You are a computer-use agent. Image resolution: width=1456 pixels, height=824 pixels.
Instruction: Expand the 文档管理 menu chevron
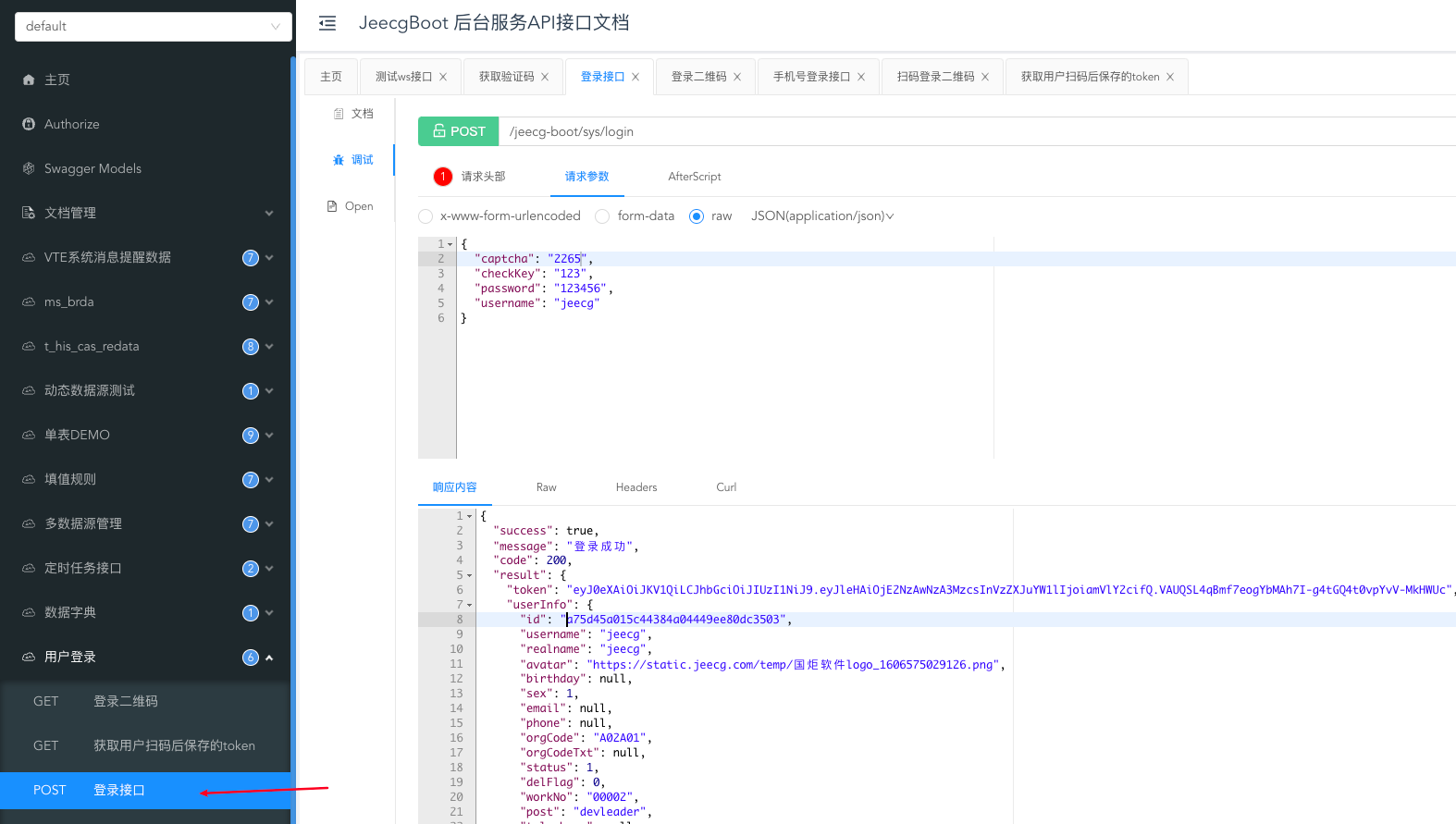point(269,213)
